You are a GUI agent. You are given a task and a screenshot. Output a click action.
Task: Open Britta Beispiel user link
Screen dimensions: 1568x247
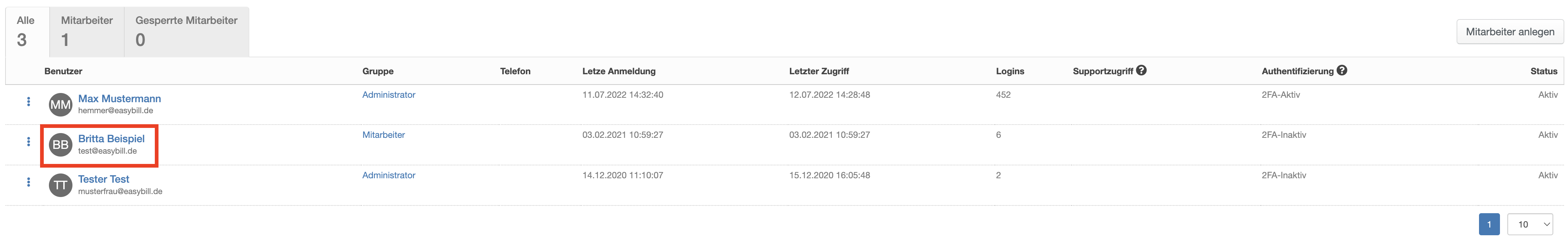pos(111,139)
